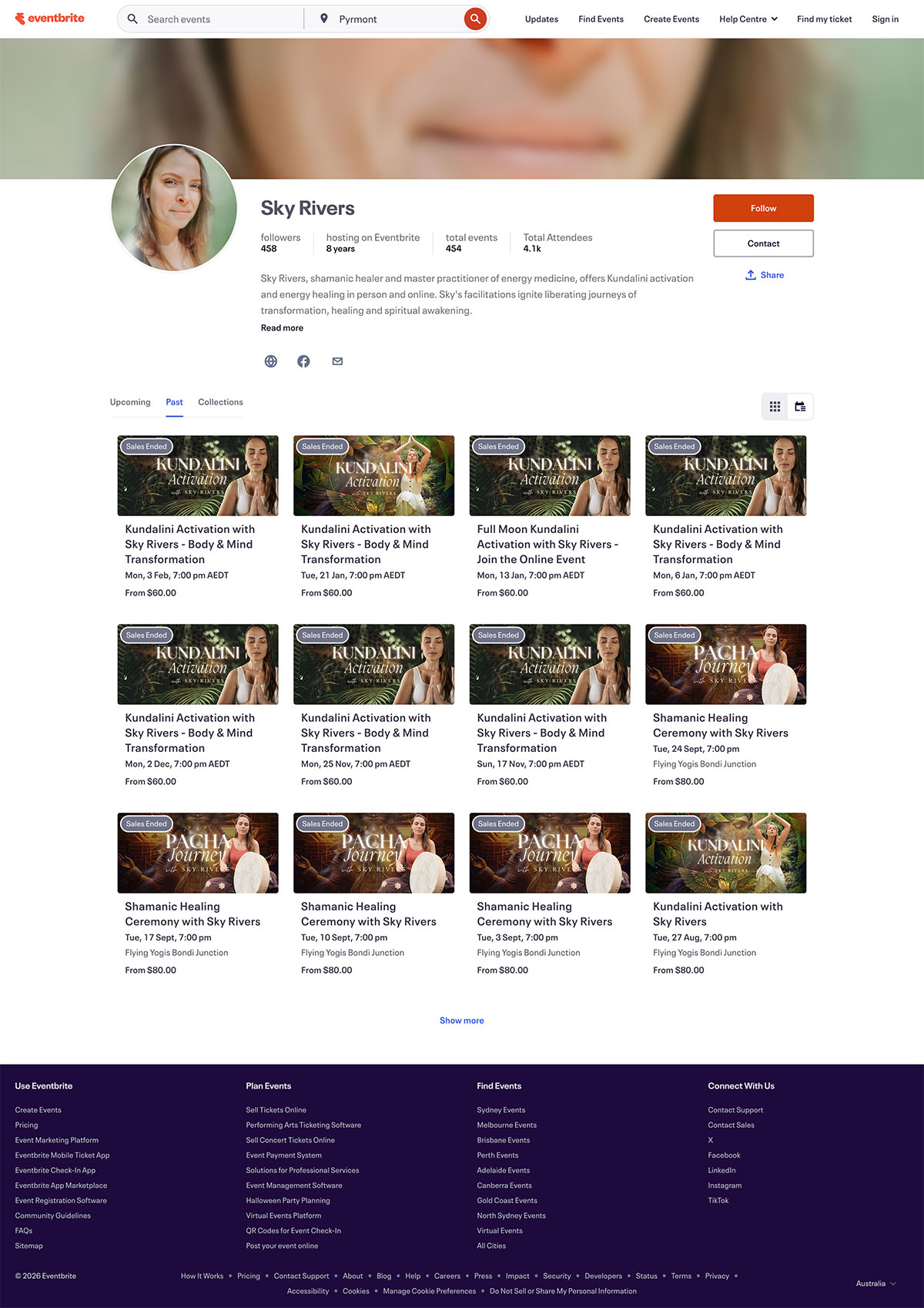Image resolution: width=924 pixels, height=1308 pixels.
Task: Click How It Works in the footer
Action: point(202,1276)
